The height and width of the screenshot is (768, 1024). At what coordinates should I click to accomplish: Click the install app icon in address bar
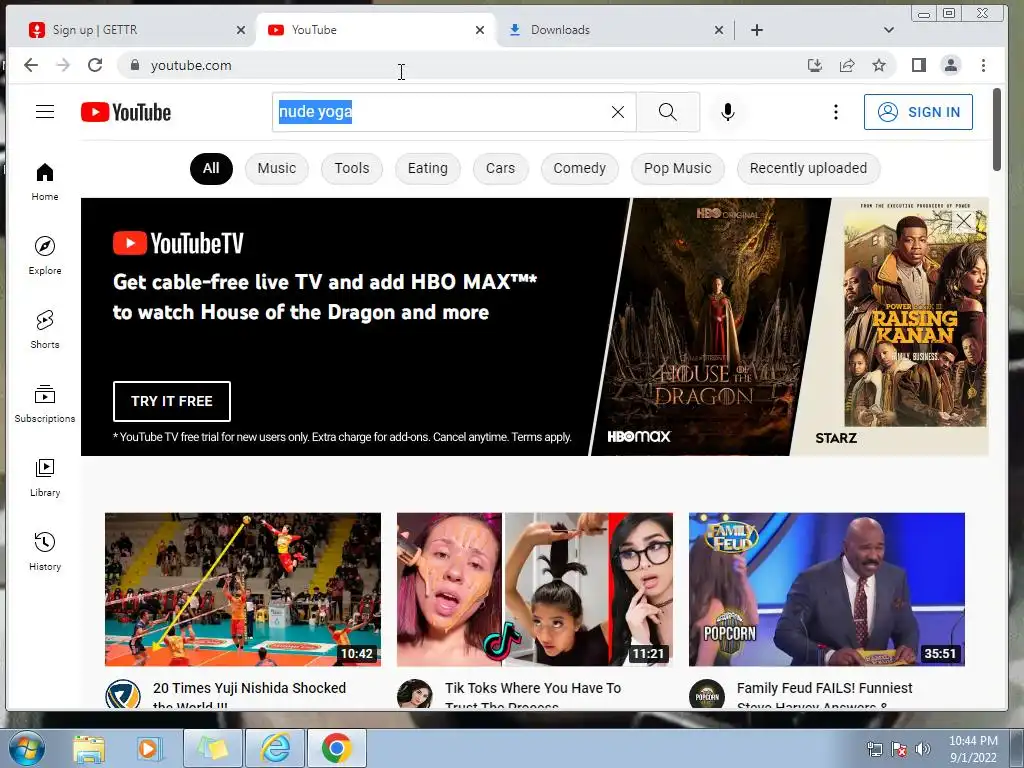(814, 65)
